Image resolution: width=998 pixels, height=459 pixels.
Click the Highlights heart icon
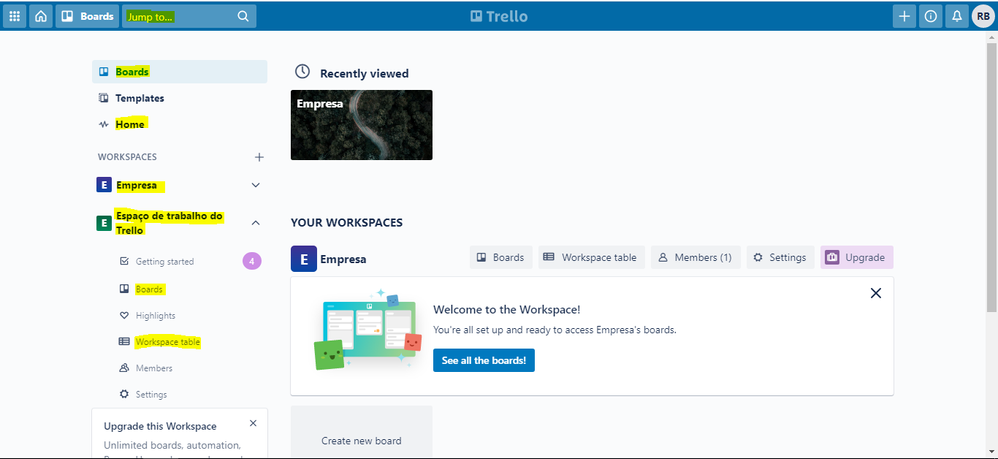pyautogui.click(x=124, y=315)
